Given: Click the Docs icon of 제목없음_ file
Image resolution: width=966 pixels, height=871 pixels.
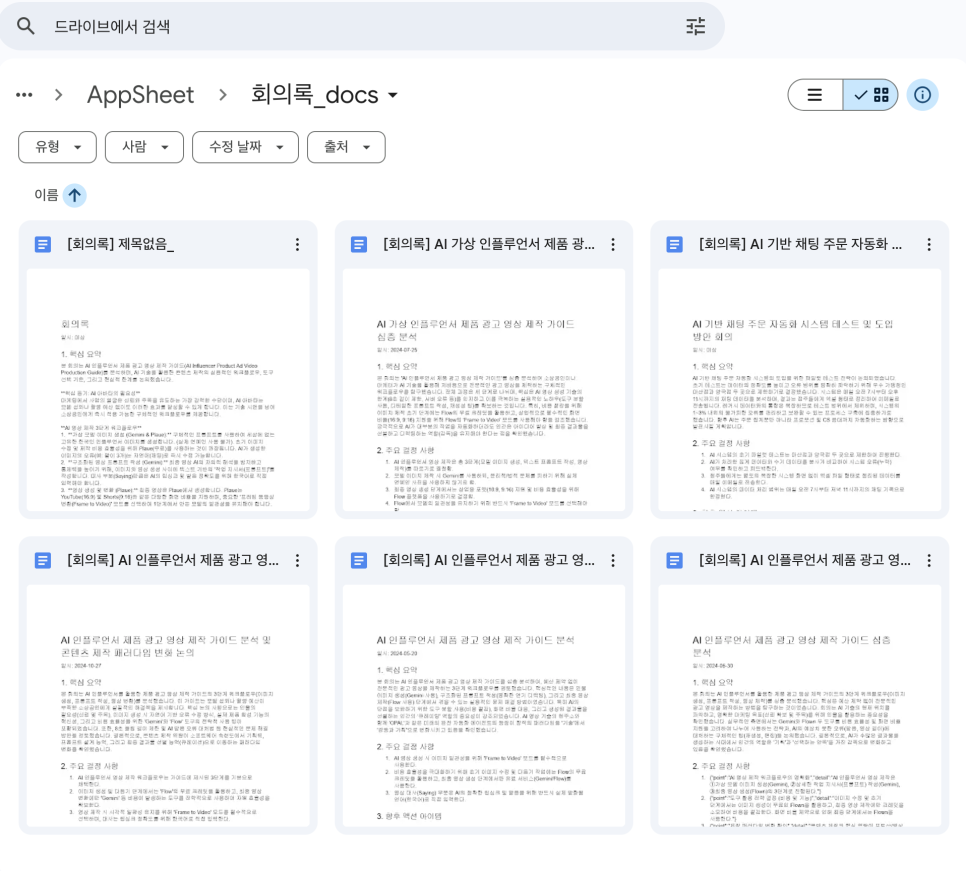Looking at the screenshot, I should tap(43, 245).
